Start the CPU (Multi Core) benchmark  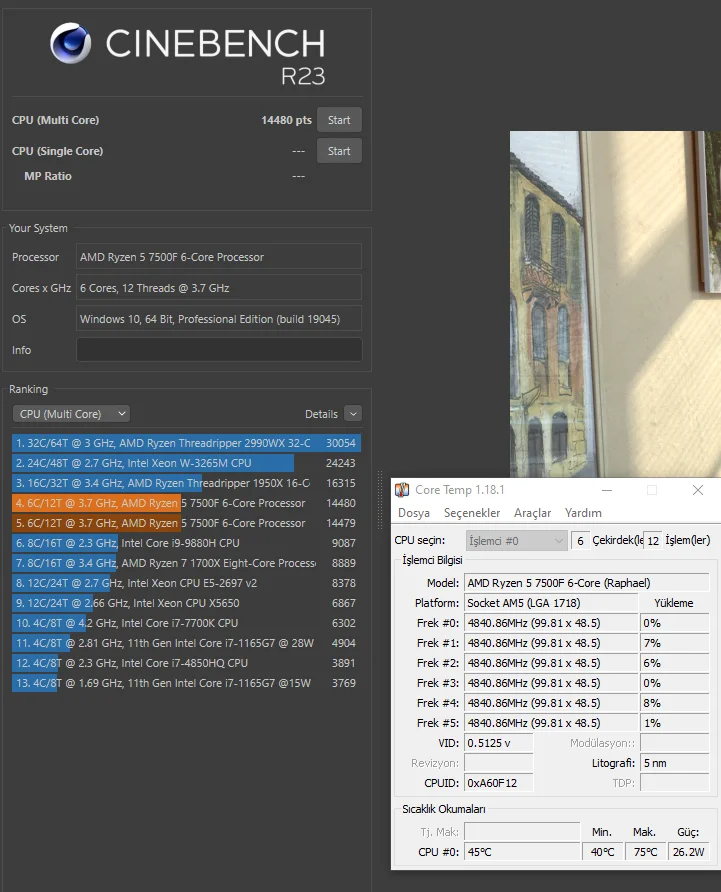[x=339, y=120]
